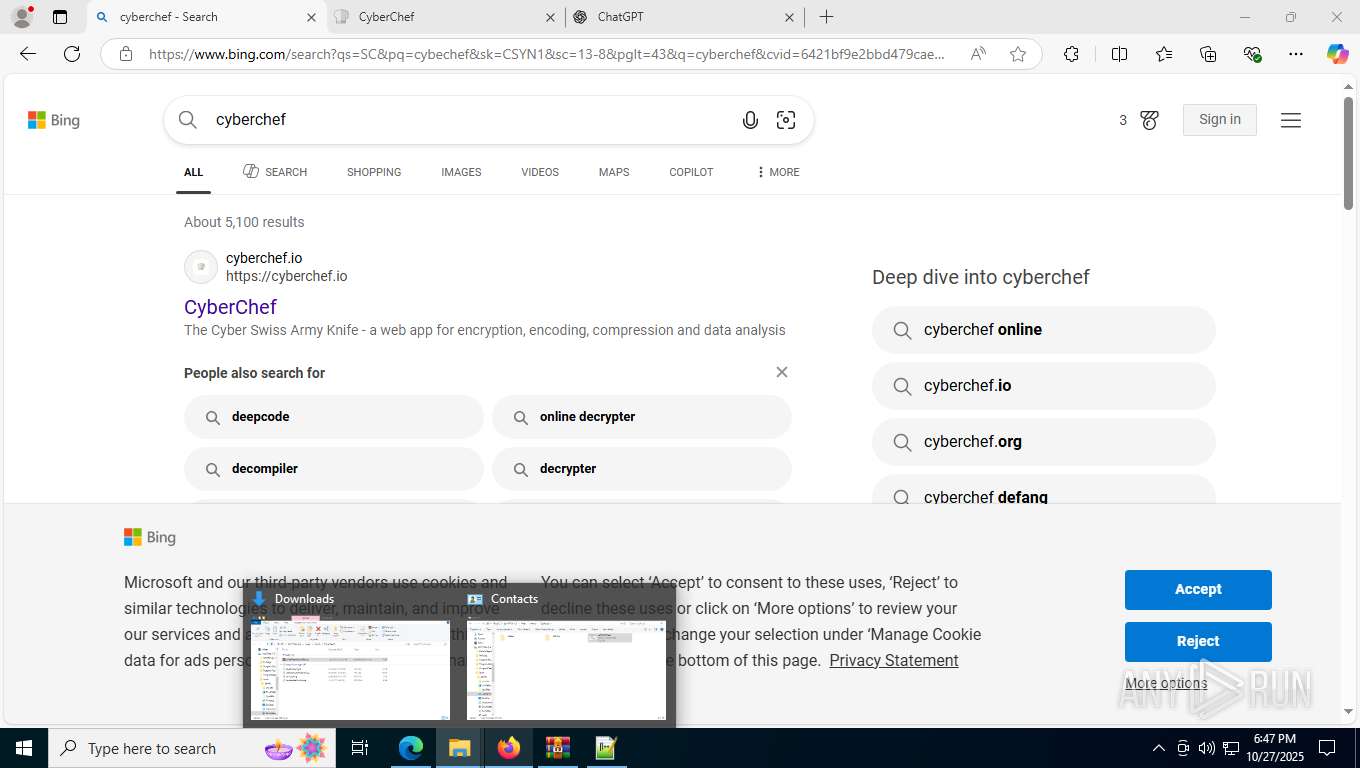
Task: Open the Favorites list icon
Action: coord(1164,54)
